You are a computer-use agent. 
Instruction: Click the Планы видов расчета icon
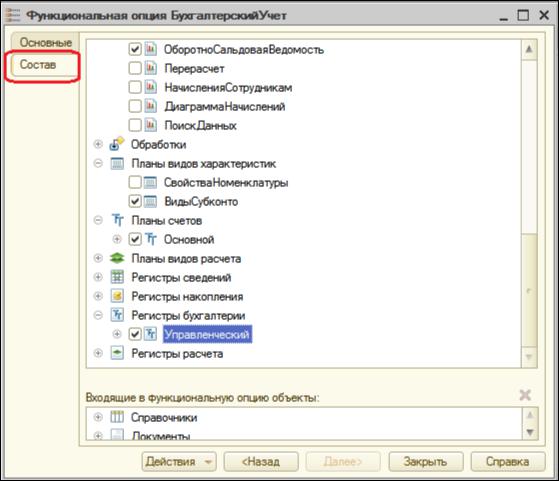coord(117,258)
